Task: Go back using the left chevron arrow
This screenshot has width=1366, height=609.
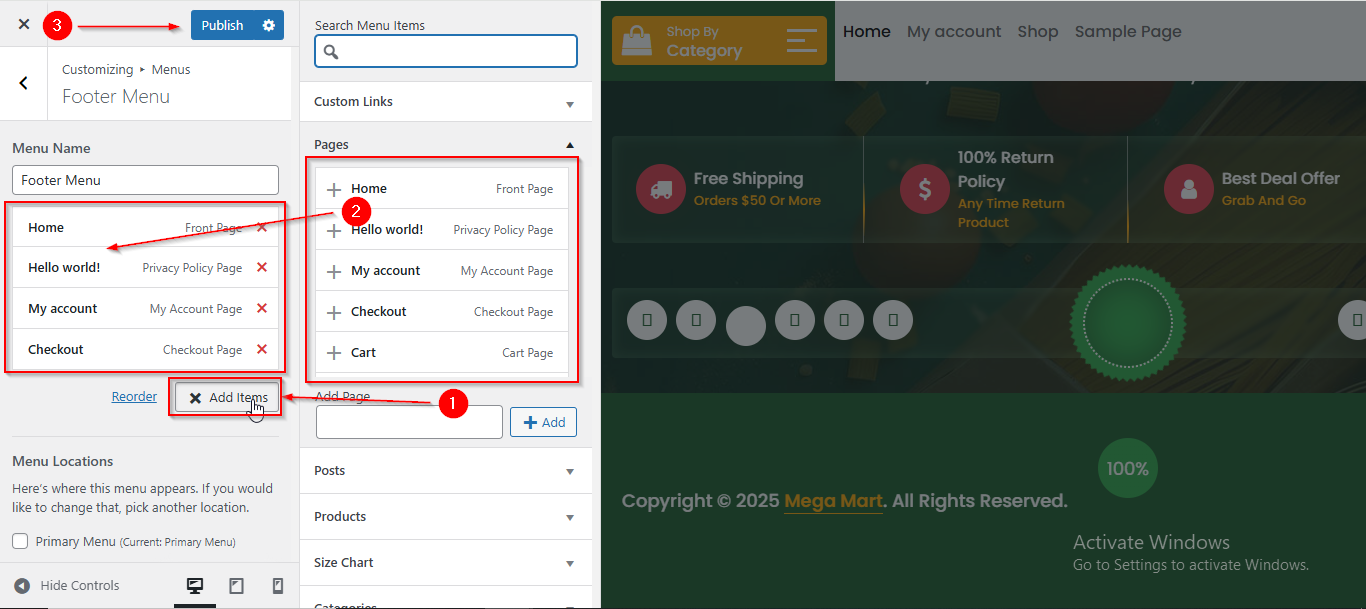Action: pyautogui.click(x=24, y=83)
